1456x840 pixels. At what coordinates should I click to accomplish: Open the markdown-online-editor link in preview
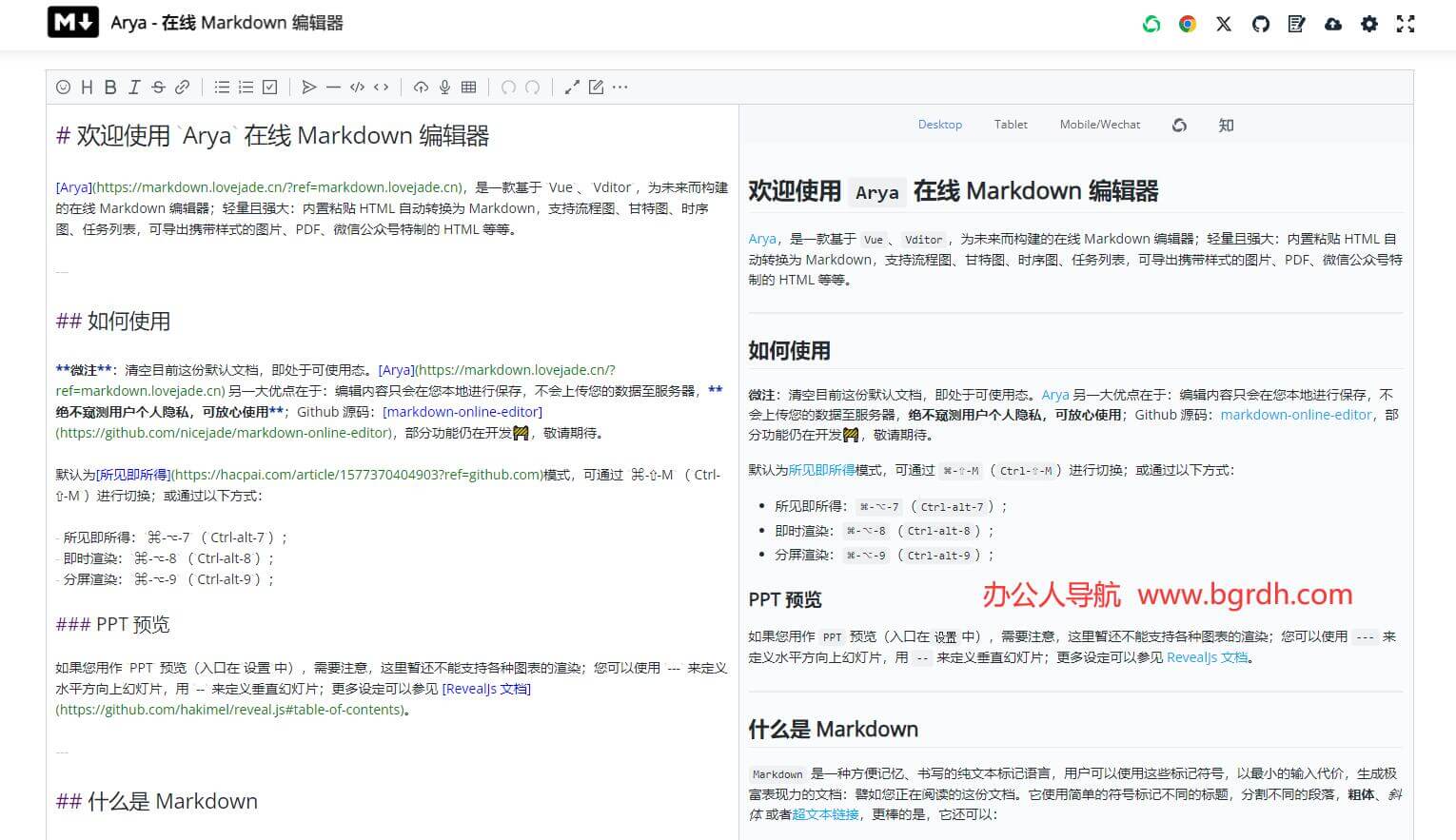[1296, 415]
